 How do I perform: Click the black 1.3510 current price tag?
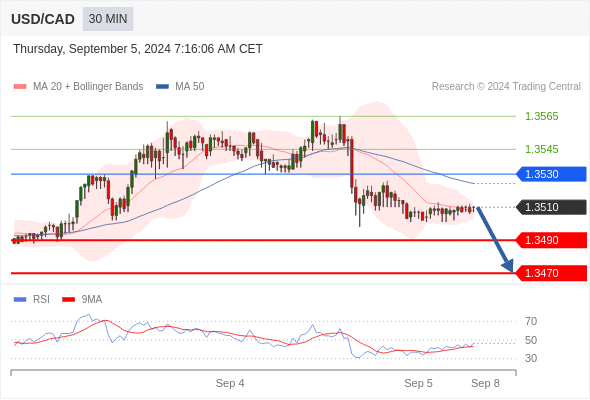click(x=551, y=207)
